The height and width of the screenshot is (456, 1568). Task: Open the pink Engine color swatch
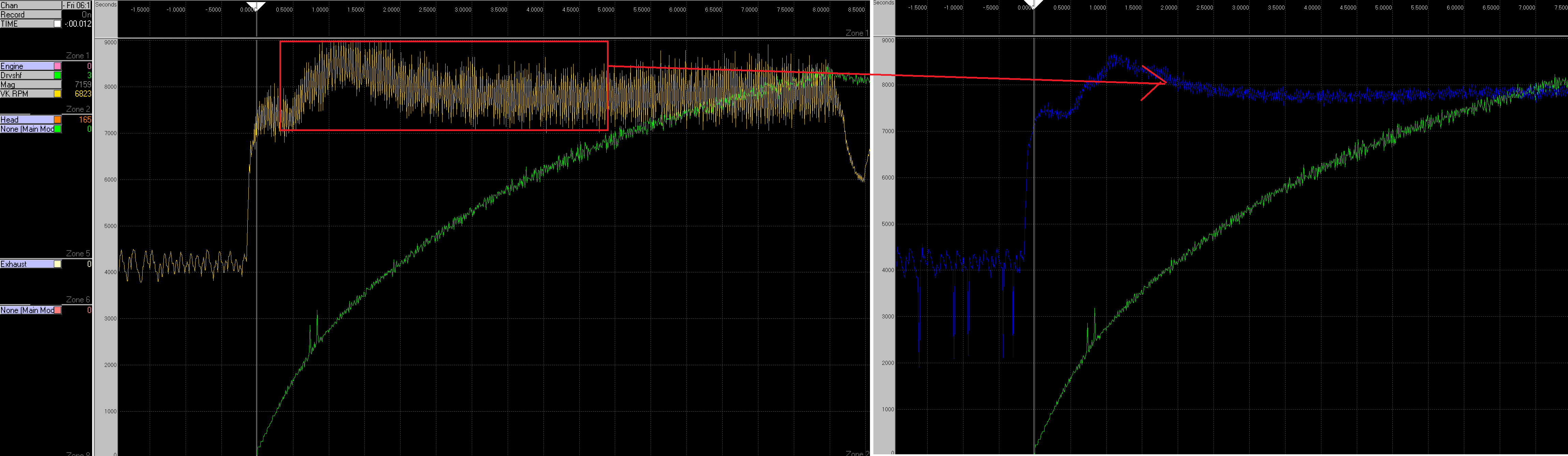point(58,66)
